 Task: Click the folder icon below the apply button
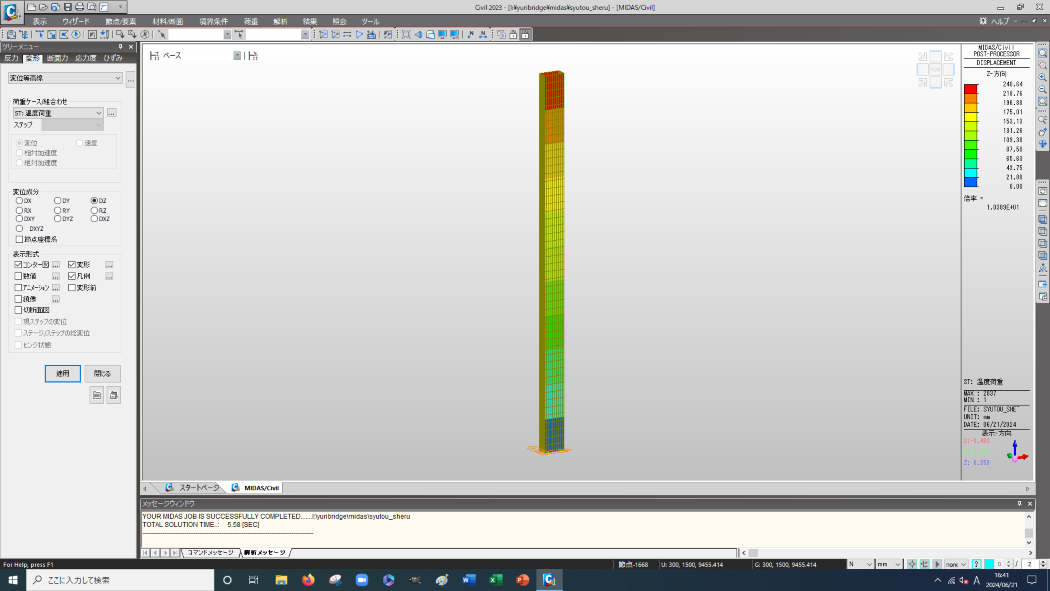pyautogui.click(x=97, y=396)
